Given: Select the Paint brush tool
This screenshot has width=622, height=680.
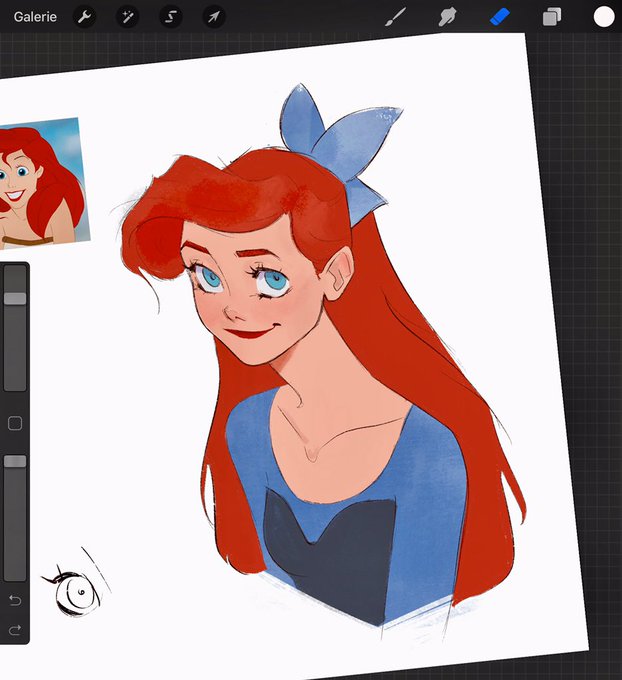Looking at the screenshot, I should pos(396,17).
